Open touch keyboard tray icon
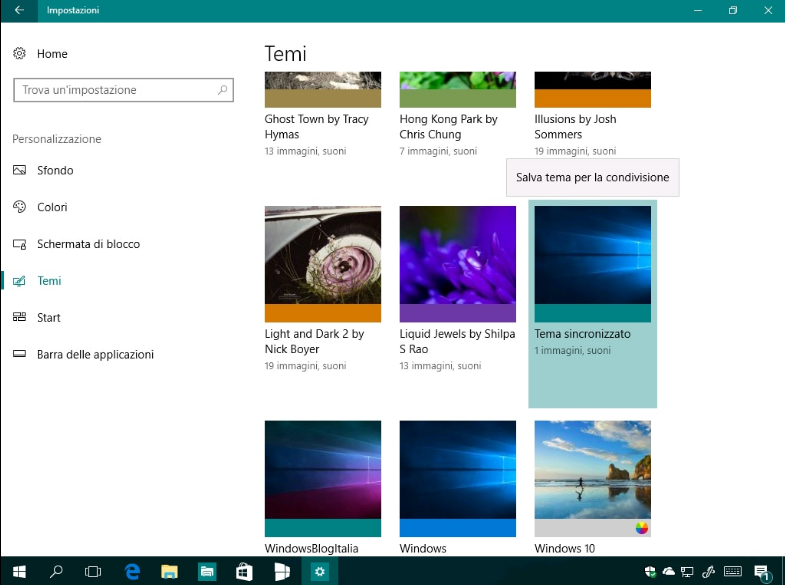This screenshot has width=785, height=585. coord(733,571)
